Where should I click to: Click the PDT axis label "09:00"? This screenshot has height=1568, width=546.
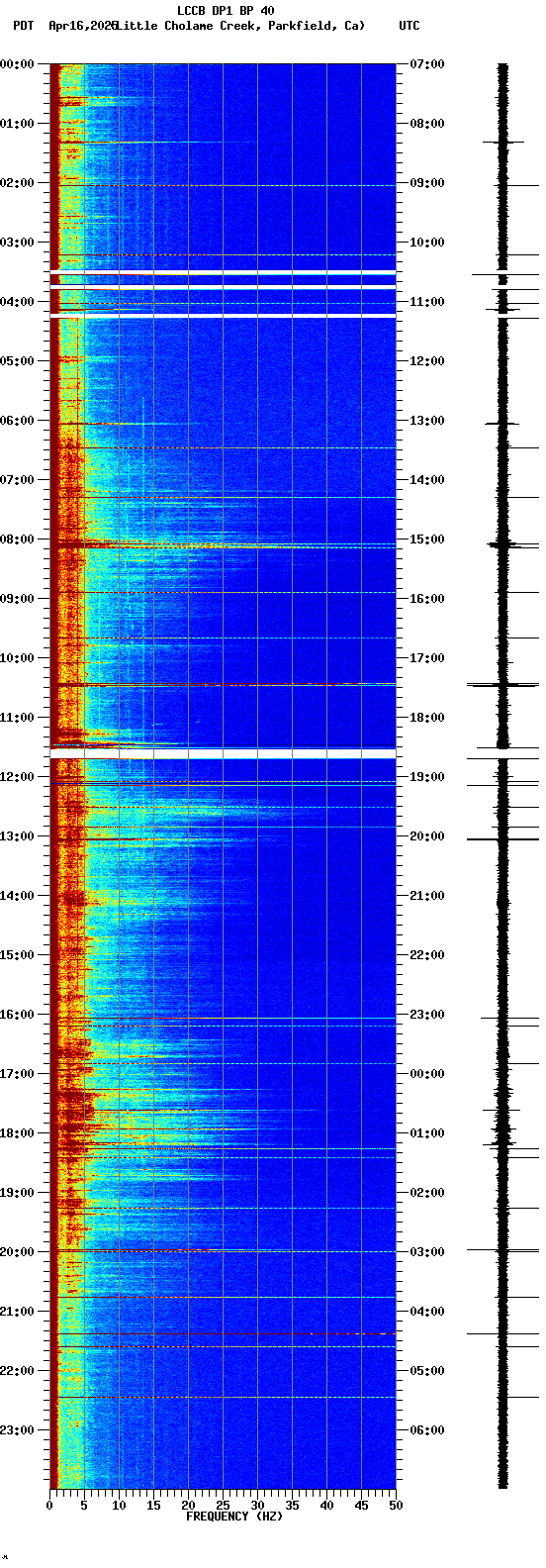(x=18, y=599)
